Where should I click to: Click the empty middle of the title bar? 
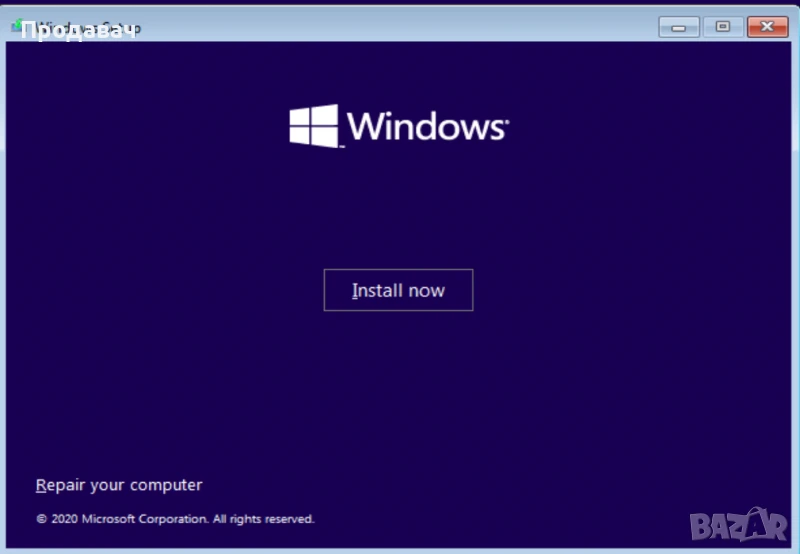[400, 27]
